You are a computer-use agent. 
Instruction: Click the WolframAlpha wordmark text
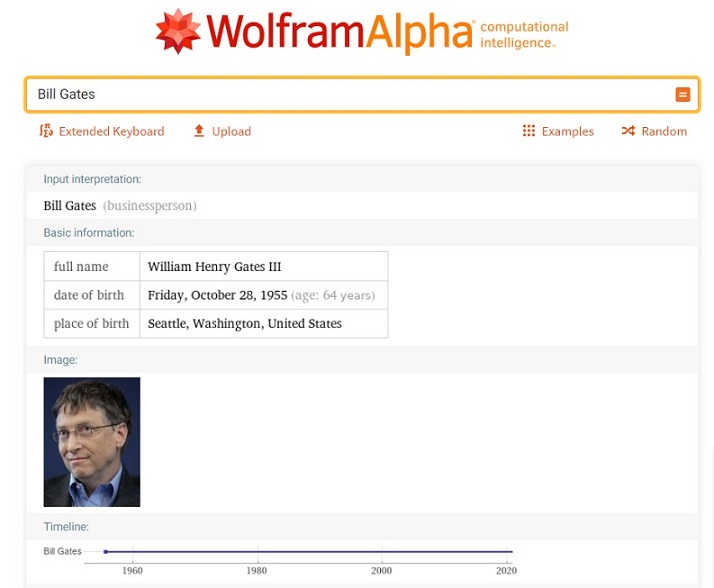(x=340, y=32)
